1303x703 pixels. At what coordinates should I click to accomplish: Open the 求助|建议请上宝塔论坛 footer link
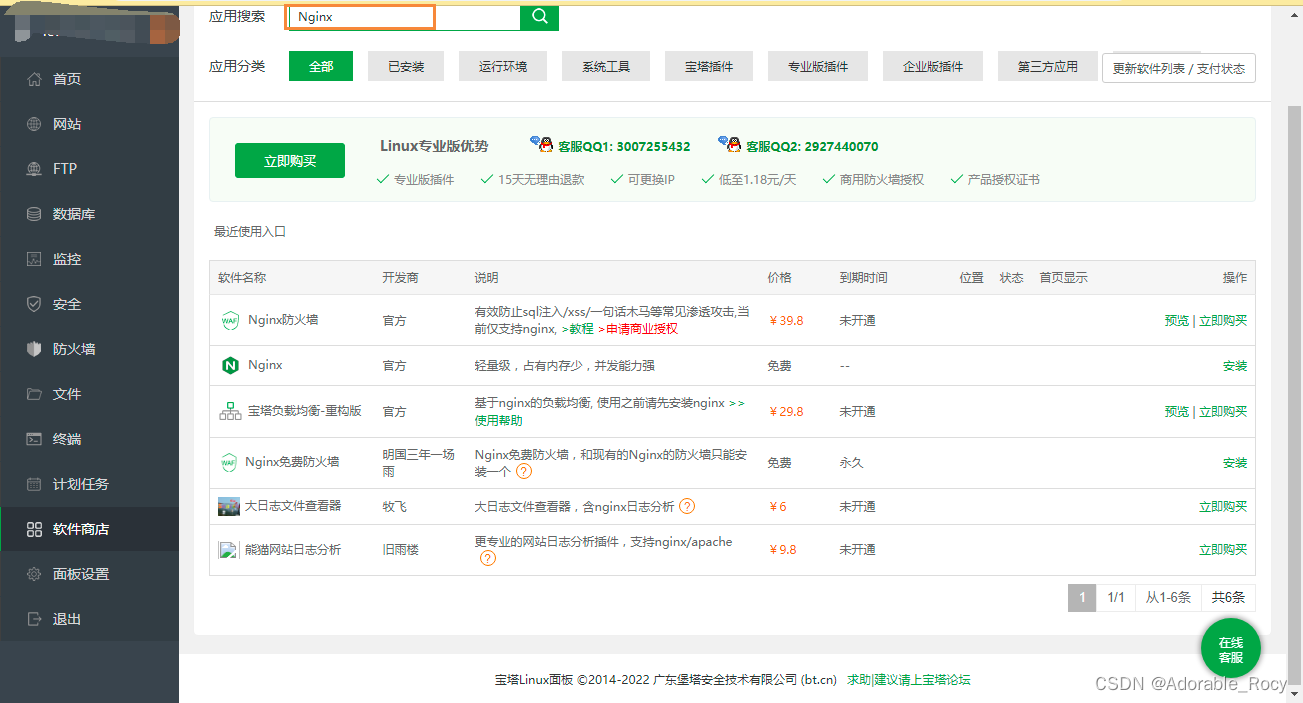click(x=909, y=680)
